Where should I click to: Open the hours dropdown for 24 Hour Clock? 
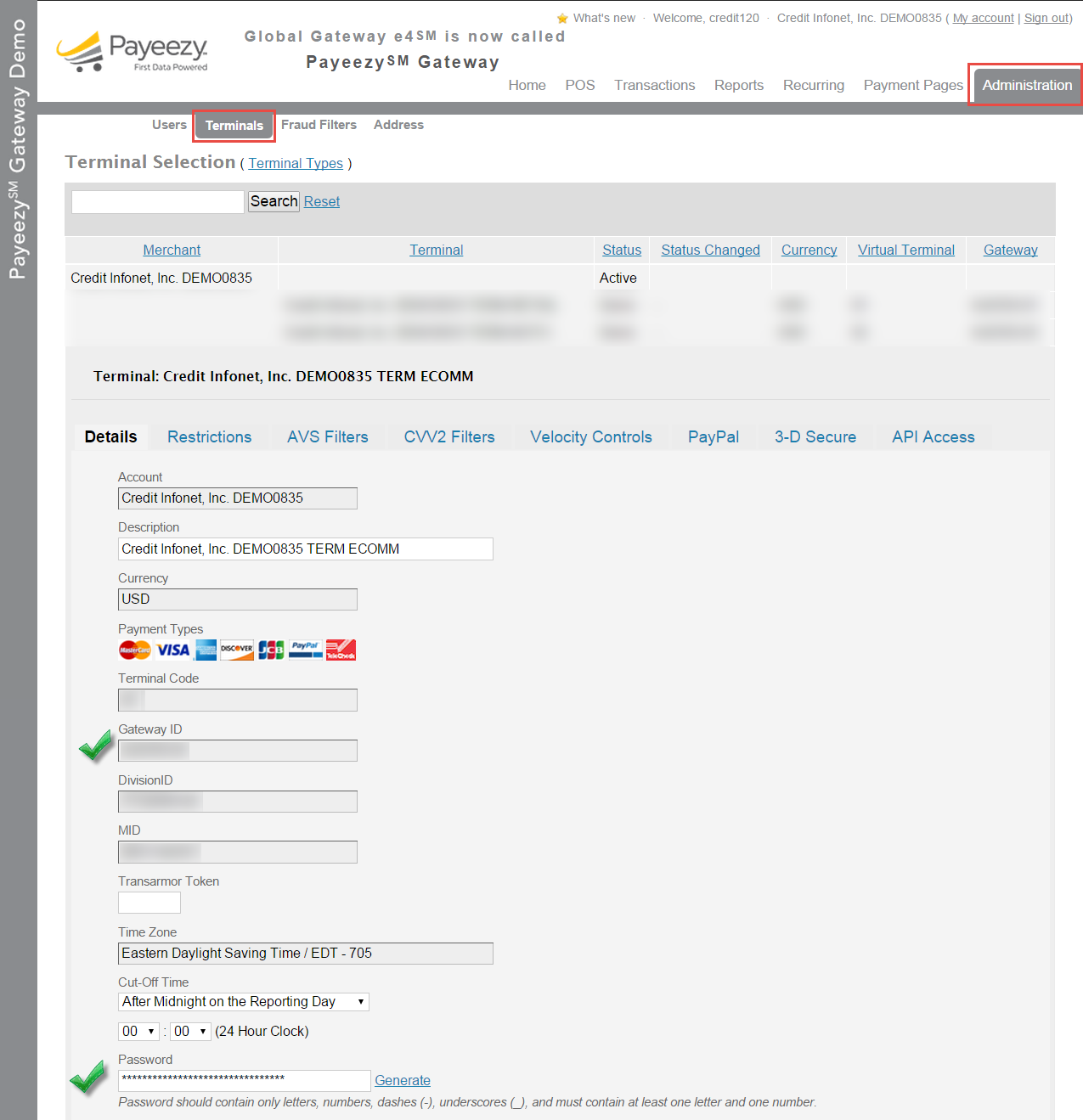click(138, 1031)
